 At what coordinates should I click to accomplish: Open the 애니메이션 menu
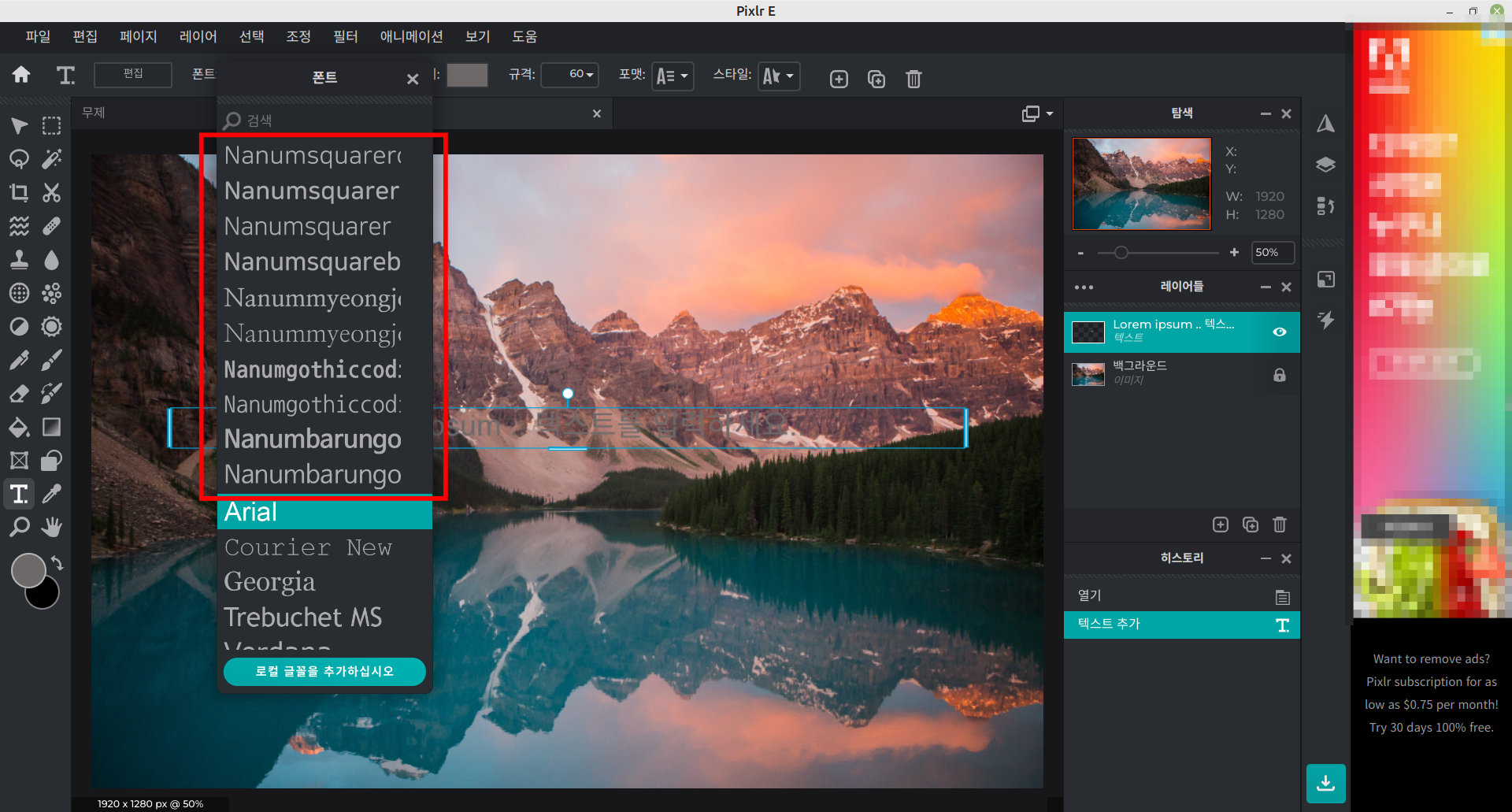click(411, 36)
